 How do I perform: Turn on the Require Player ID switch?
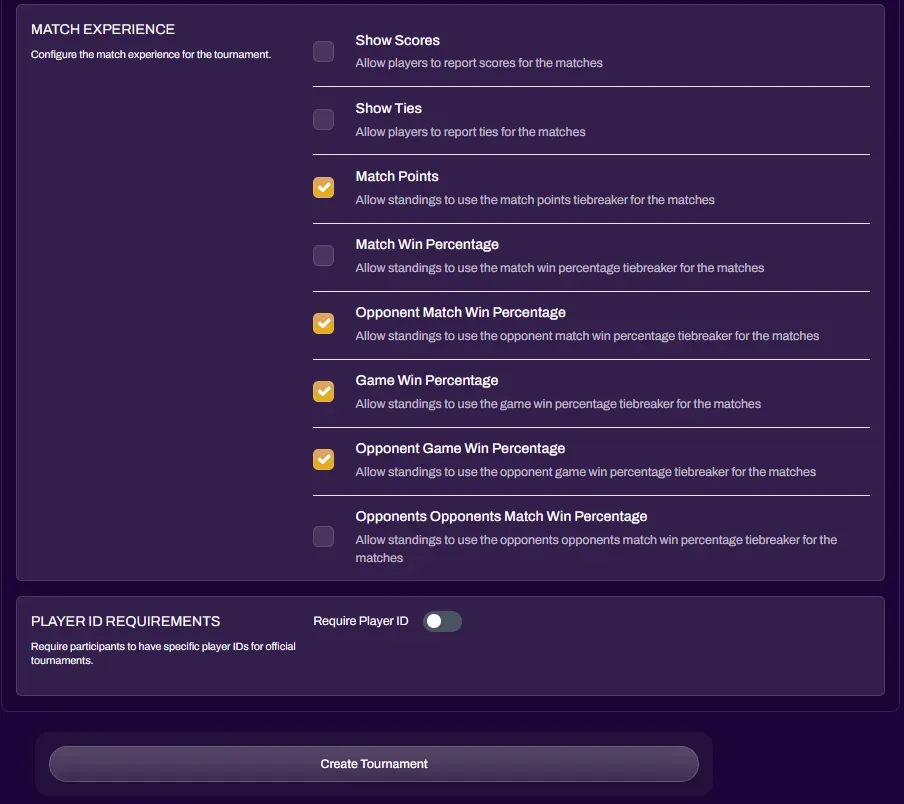coord(442,622)
